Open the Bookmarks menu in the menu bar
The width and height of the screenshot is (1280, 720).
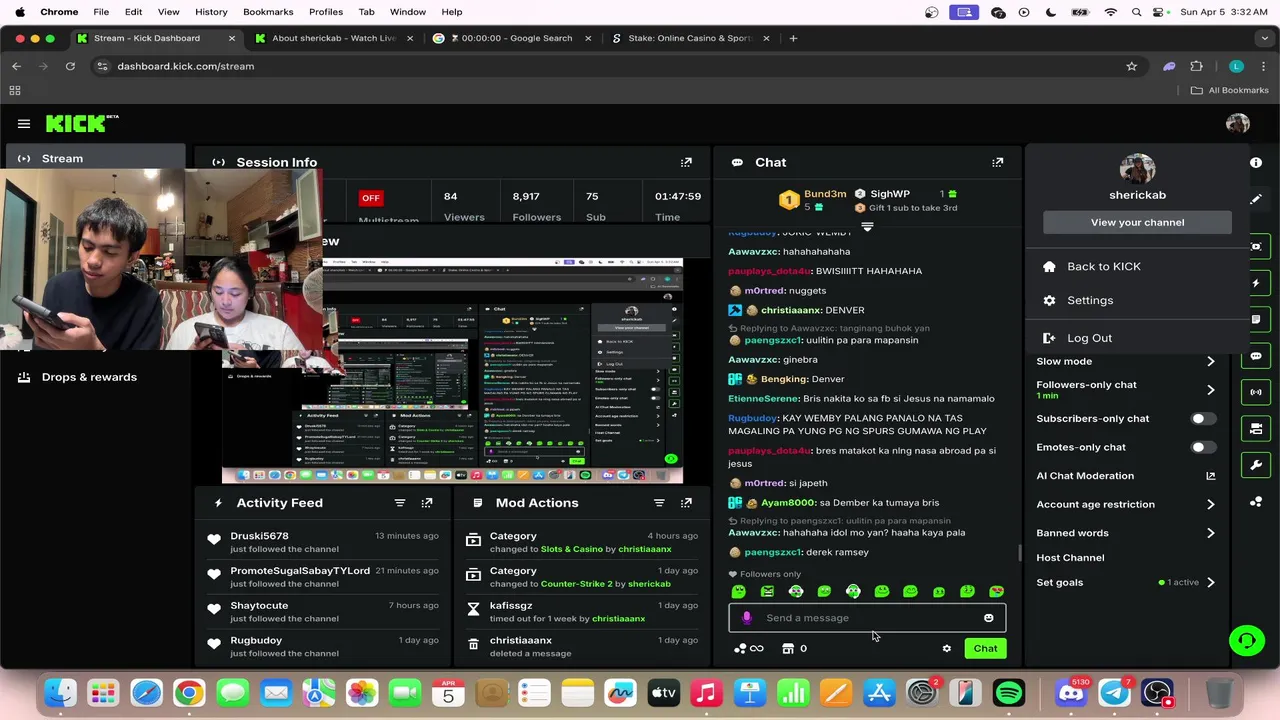pos(268,12)
